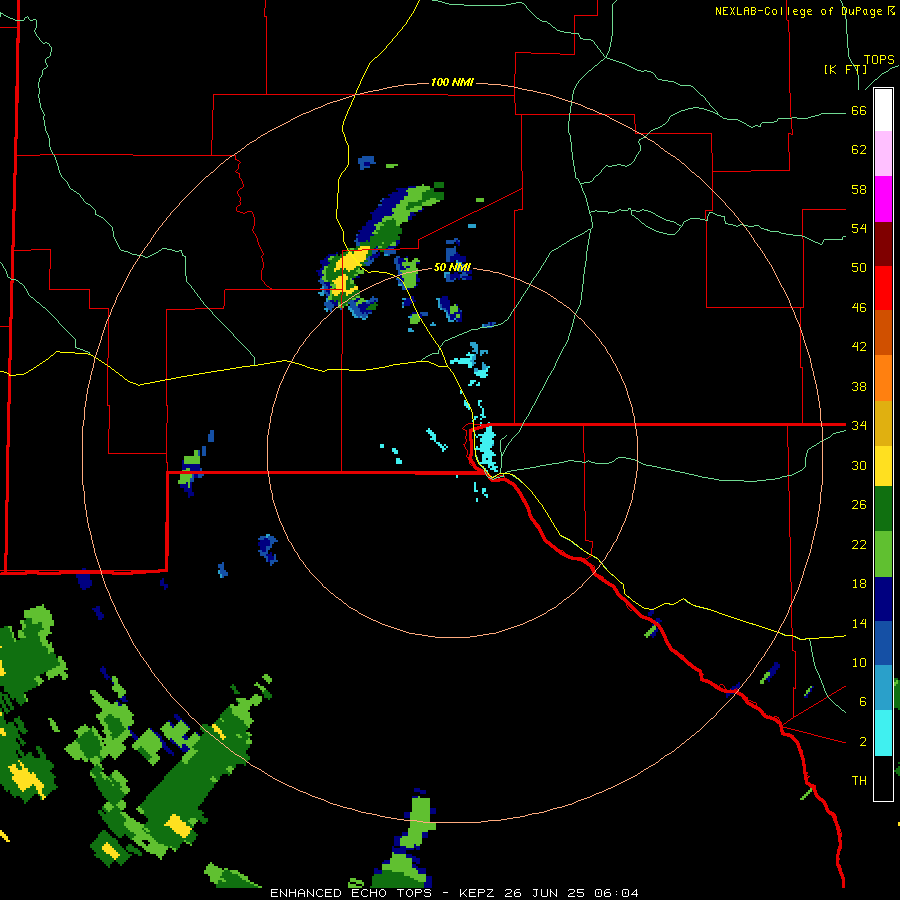The image size is (900, 900).
Task: Click the '2' legend value
Action: 863,741
